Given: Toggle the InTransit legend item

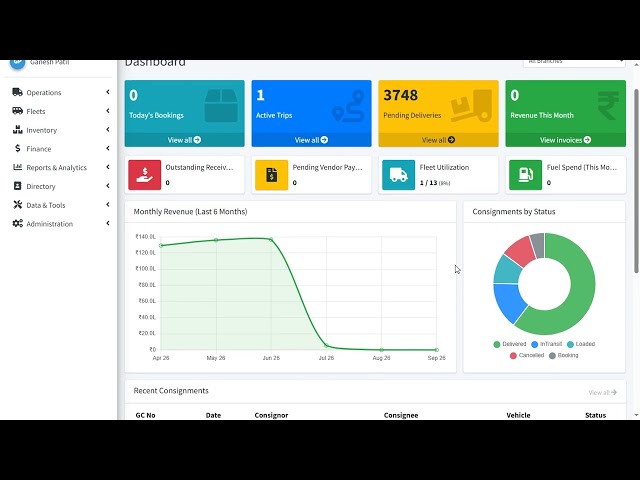Looking at the screenshot, I should [547, 344].
